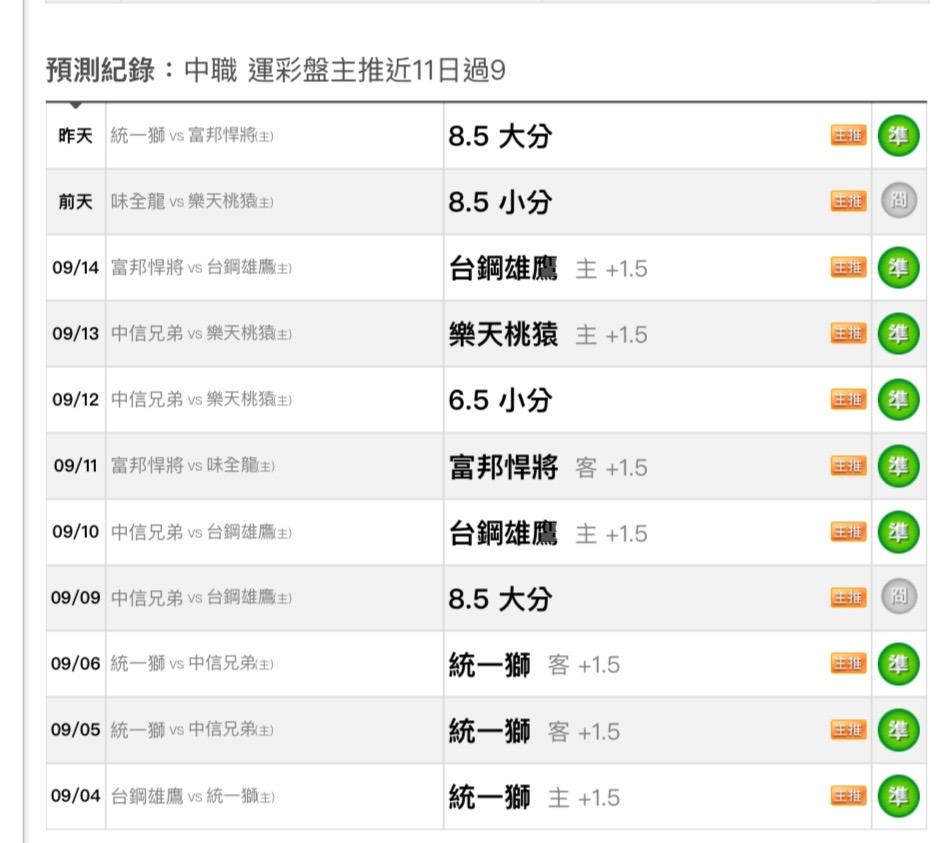Click the orange 主推 badge in 09/12 row
944x843 pixels.
tap(848, 399)
